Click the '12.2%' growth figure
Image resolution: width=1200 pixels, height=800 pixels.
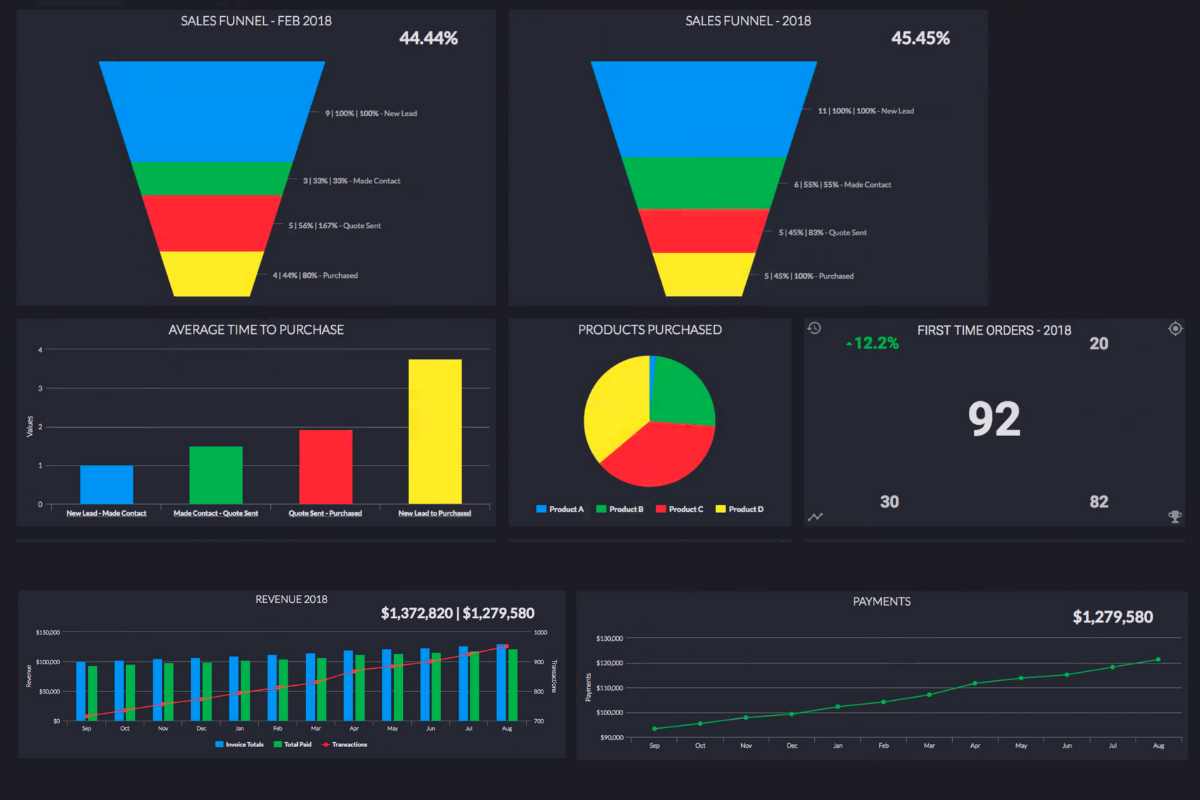(877, 344)
